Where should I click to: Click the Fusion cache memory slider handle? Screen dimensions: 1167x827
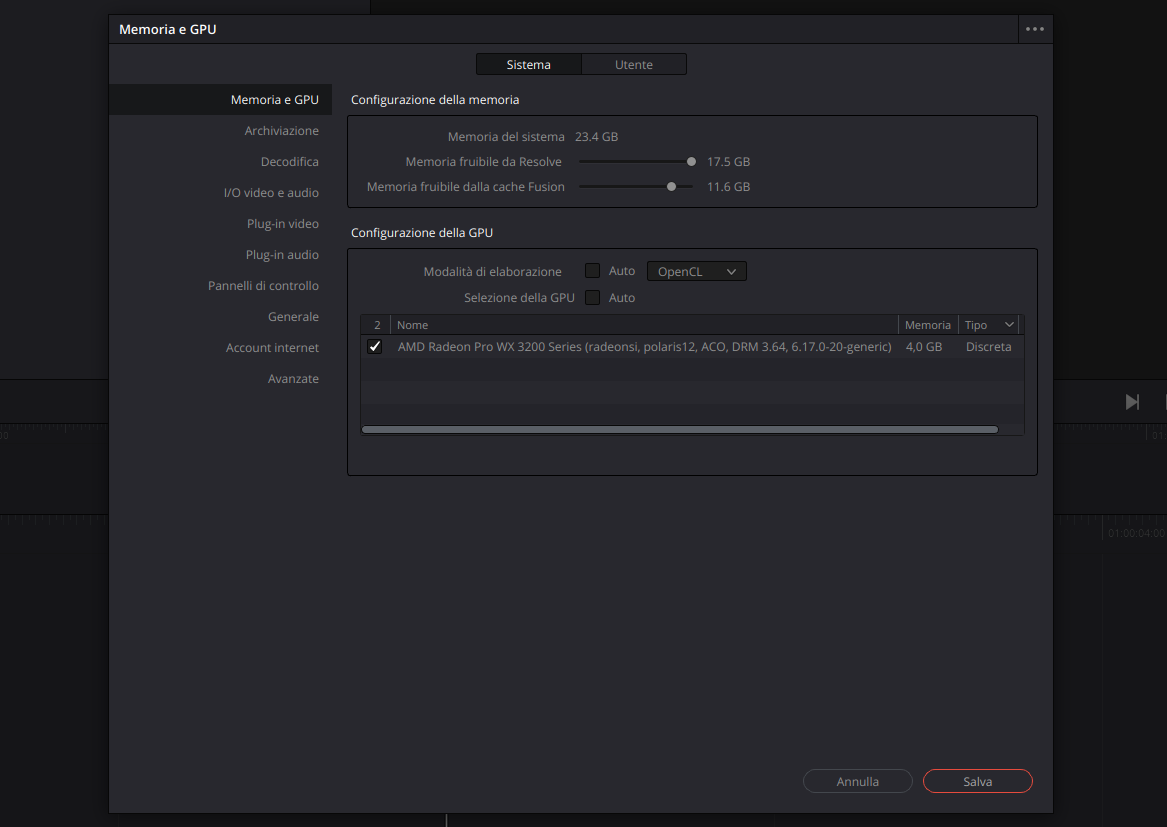(x=671, y=187)
